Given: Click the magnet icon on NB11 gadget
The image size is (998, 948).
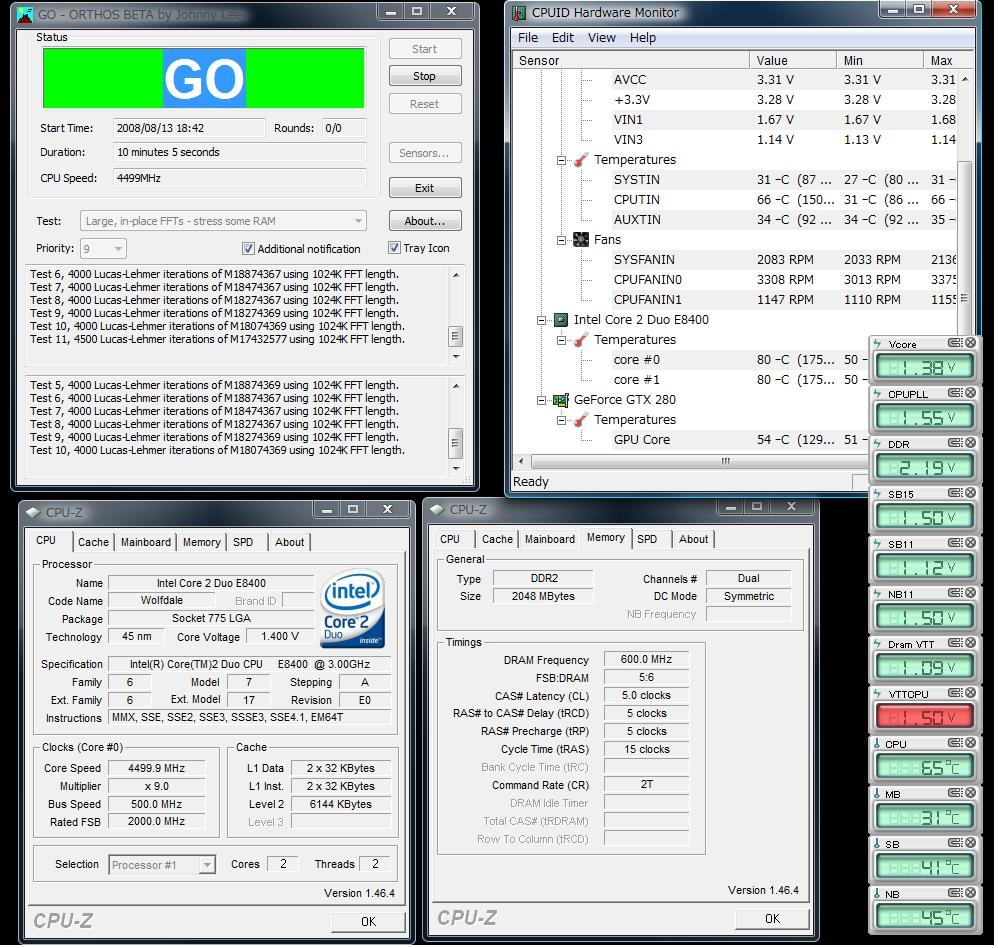Looking at the screenshot, I should click(x=955, y=594).
